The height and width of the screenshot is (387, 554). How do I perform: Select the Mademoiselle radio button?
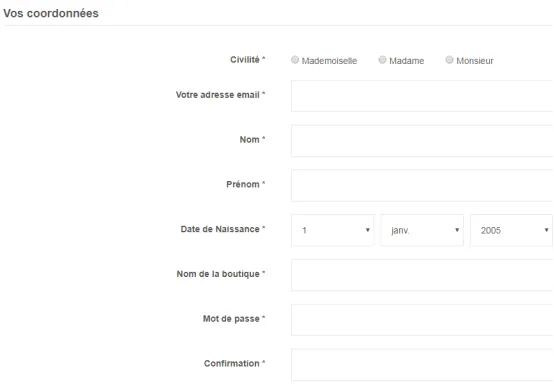pos(295,60)
